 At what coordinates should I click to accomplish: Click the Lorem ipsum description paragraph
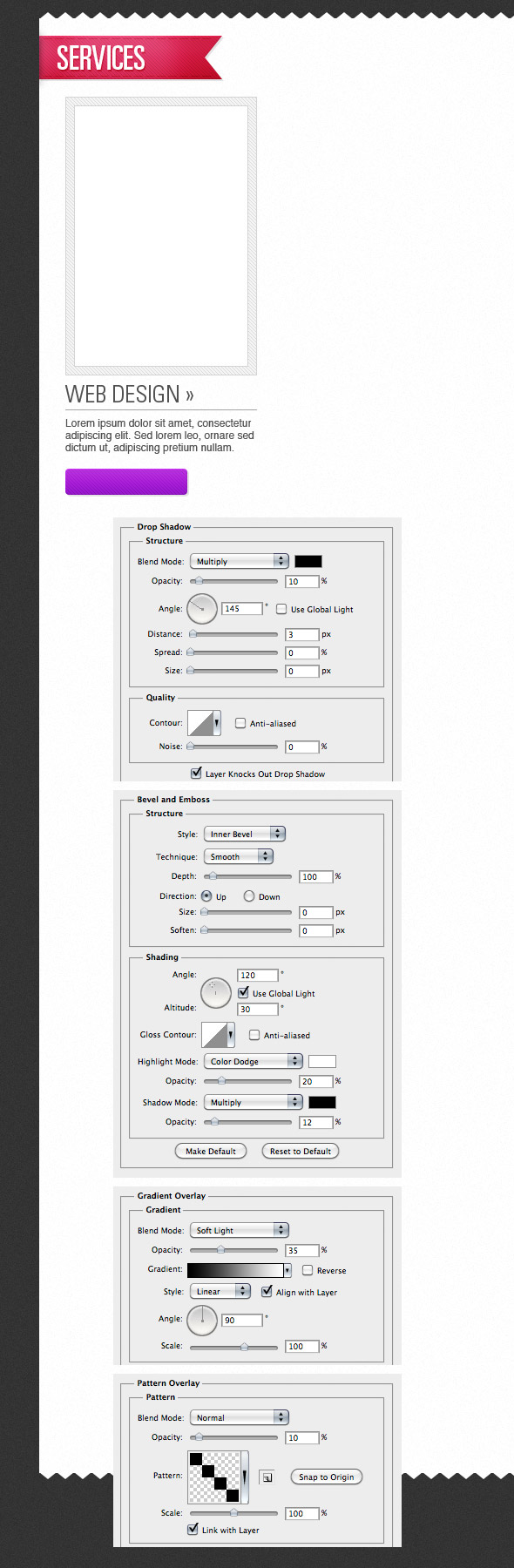point(160,436)
